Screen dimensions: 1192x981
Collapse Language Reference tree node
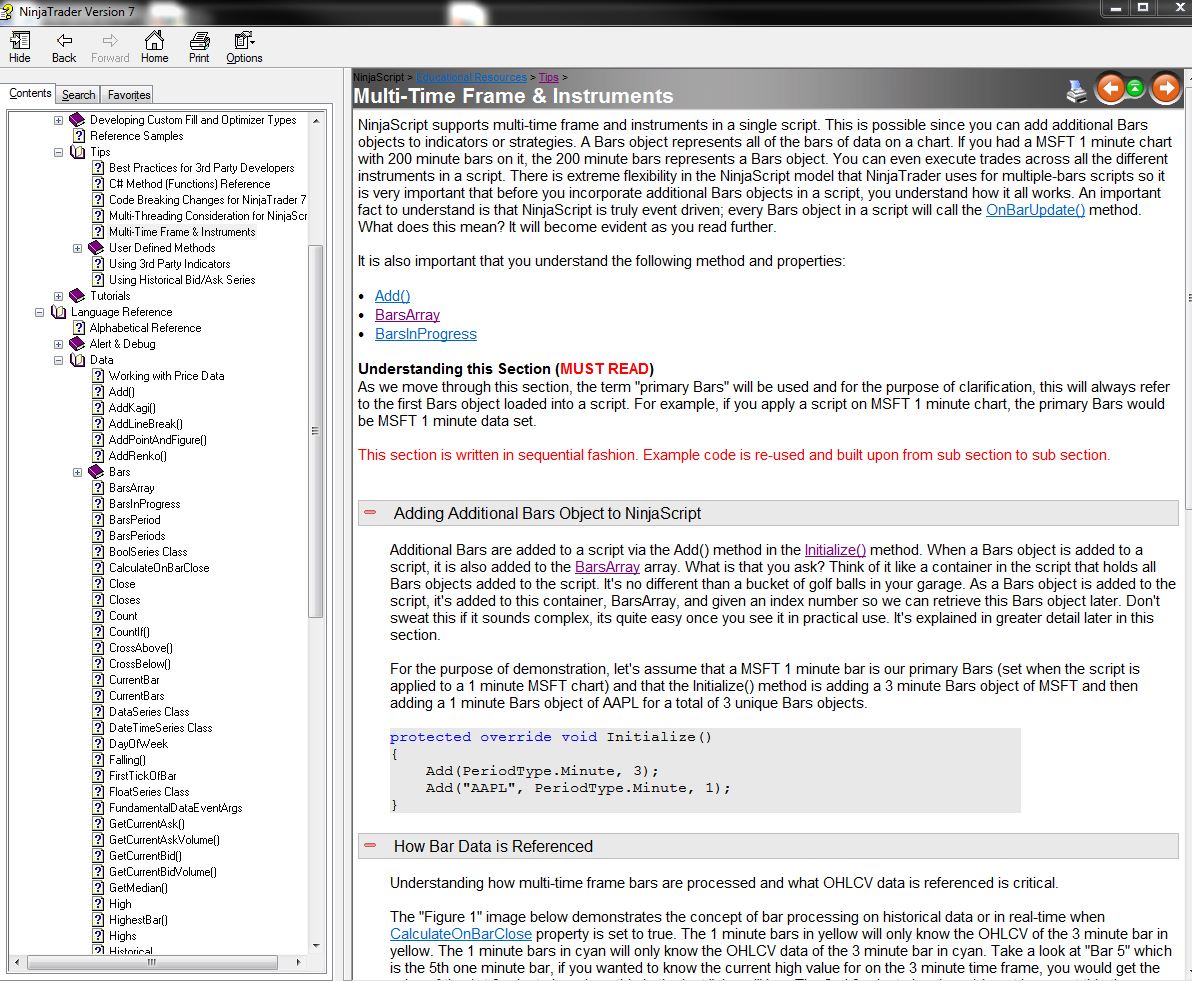40,312
